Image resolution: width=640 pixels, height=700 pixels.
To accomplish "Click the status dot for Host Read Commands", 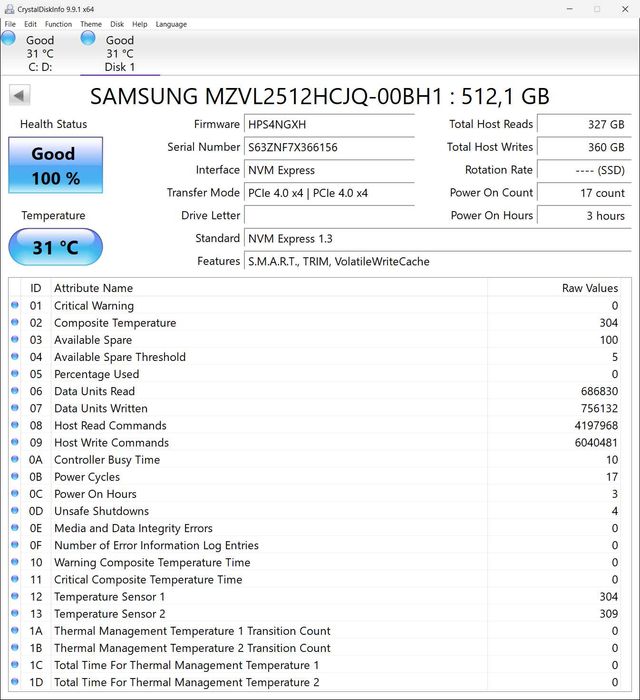I will tap(15, 425).
